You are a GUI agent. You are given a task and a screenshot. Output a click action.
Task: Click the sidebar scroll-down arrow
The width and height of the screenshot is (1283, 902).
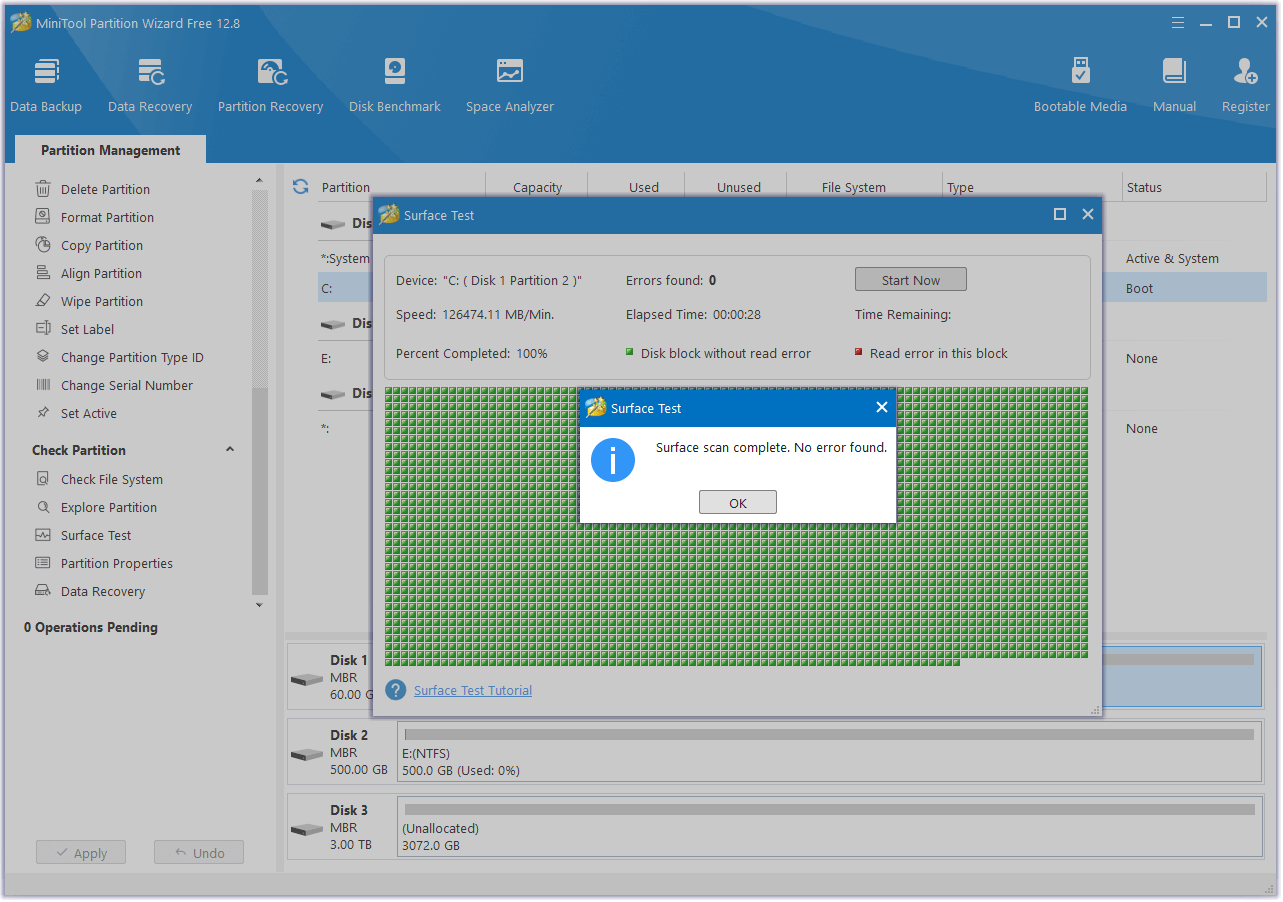coord(260,605)
